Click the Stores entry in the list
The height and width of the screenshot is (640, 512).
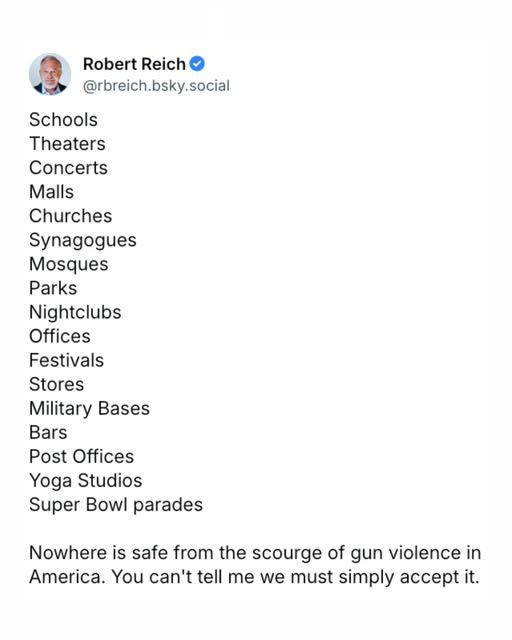coord(56,385)
